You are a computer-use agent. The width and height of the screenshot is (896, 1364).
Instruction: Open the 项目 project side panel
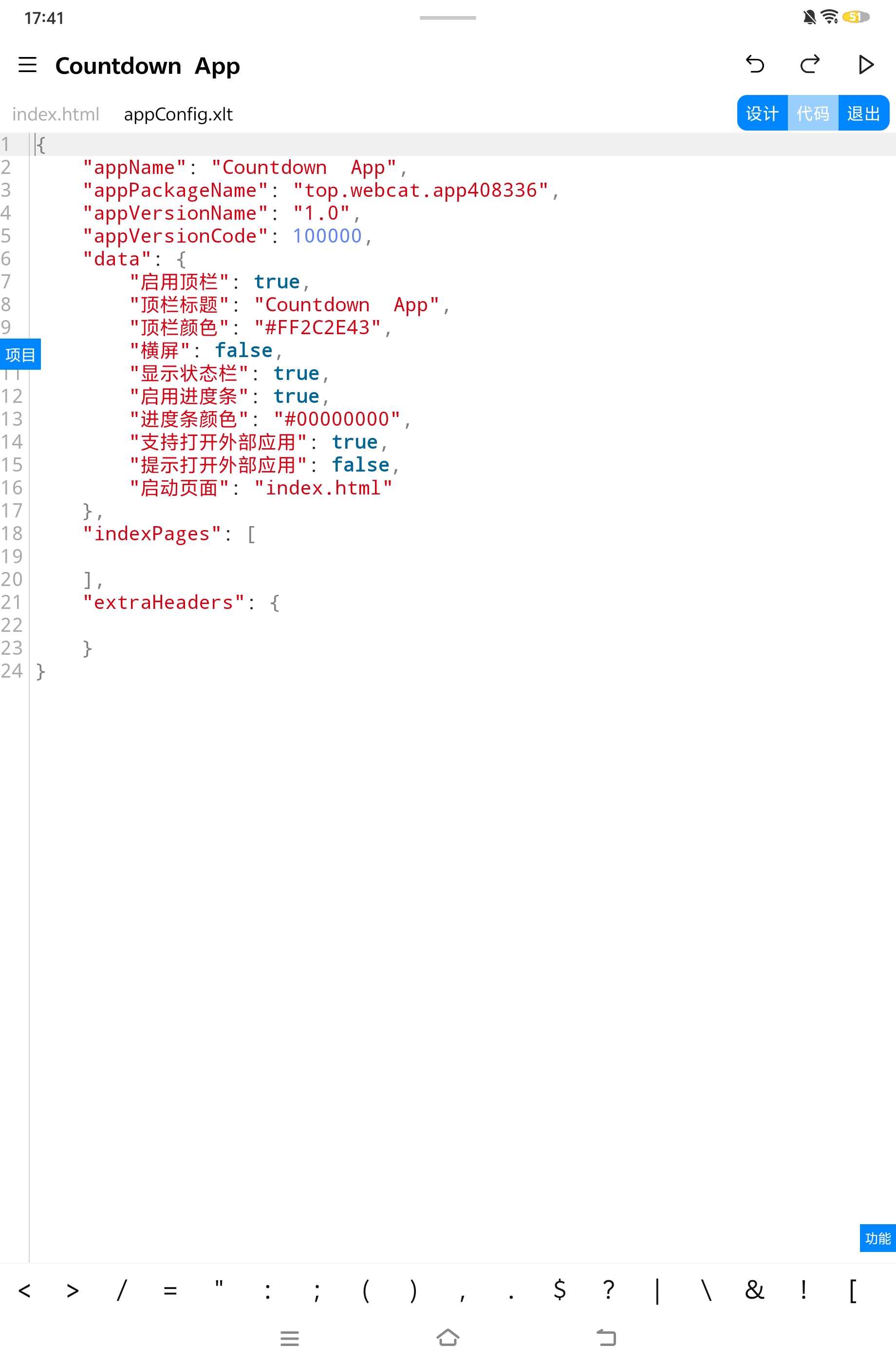20,355
